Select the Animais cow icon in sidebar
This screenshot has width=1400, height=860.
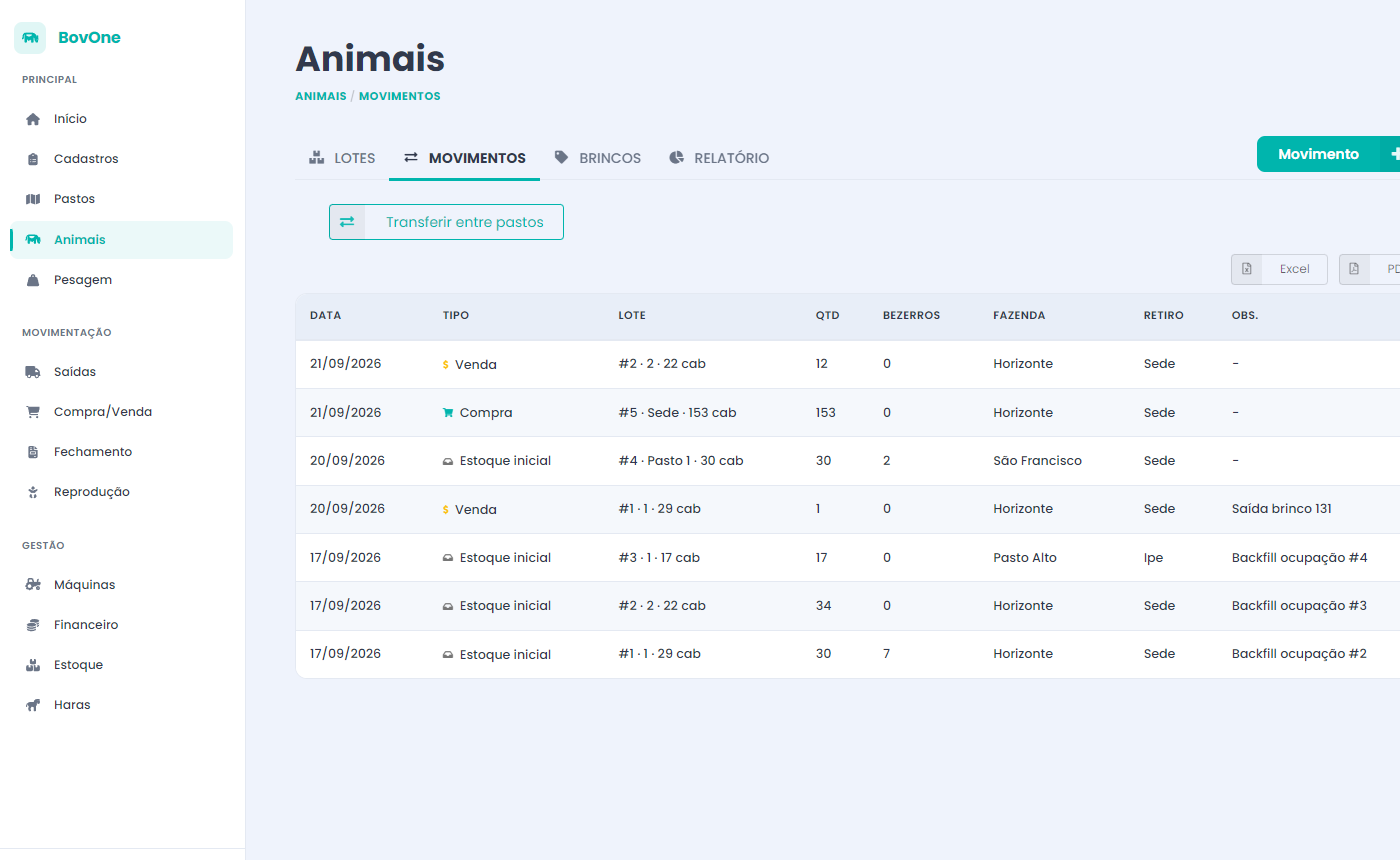pyautogui.click(x=33, y=240)
